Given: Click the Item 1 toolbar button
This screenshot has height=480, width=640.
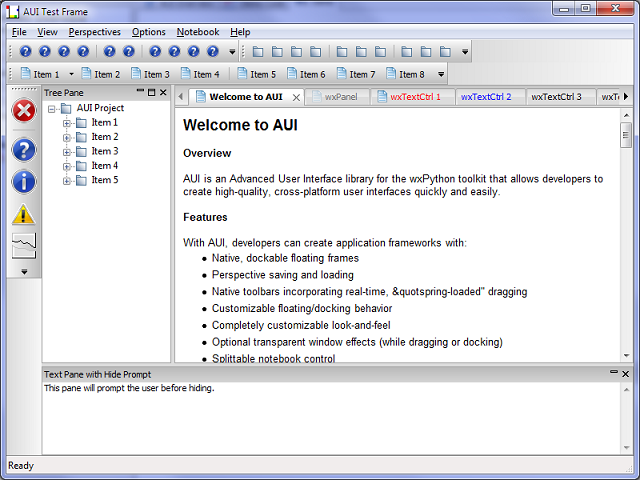Looking at the screenshot, I should pyautogui.click(x=40, y=74).
